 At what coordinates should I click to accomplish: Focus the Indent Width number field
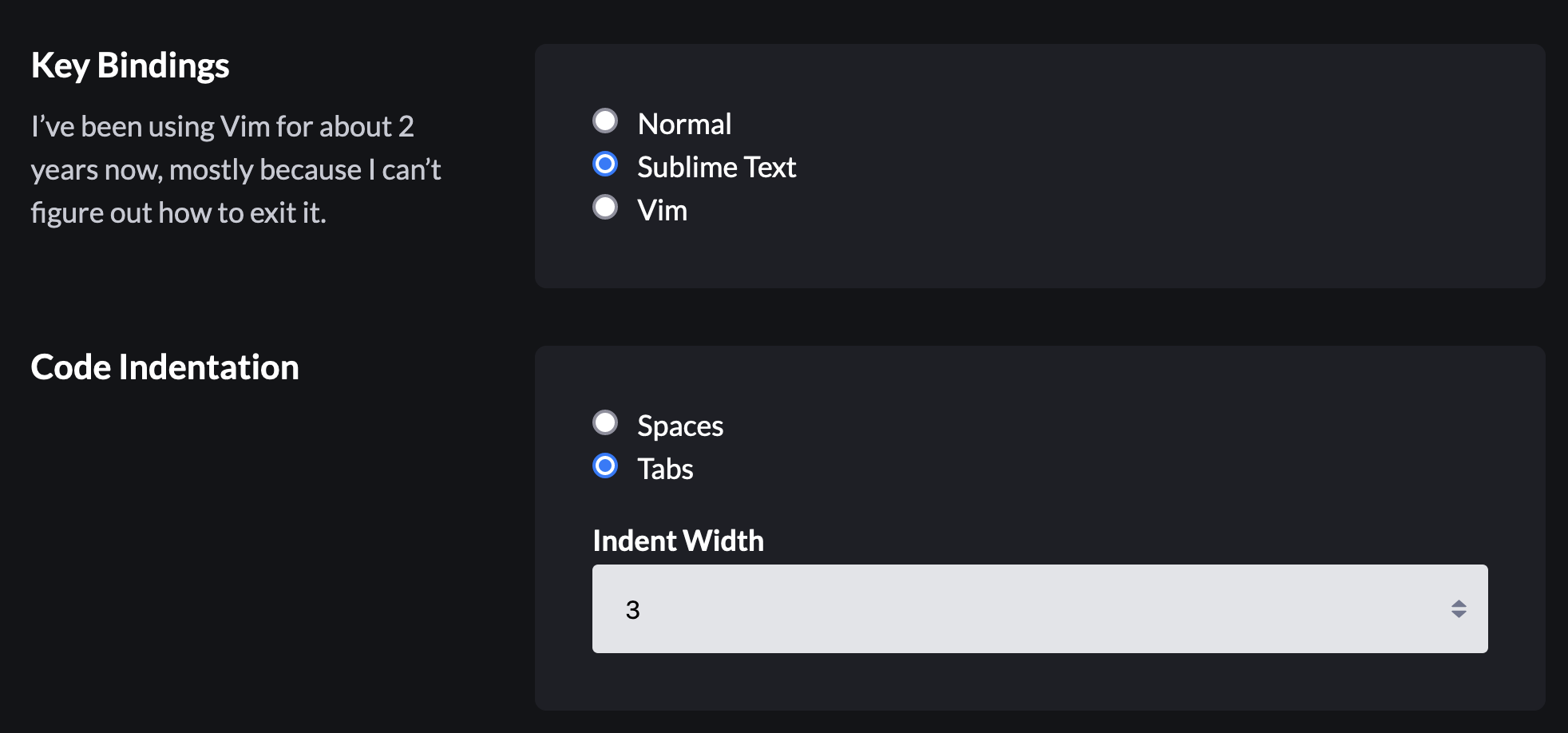[x=1039, y=608]
